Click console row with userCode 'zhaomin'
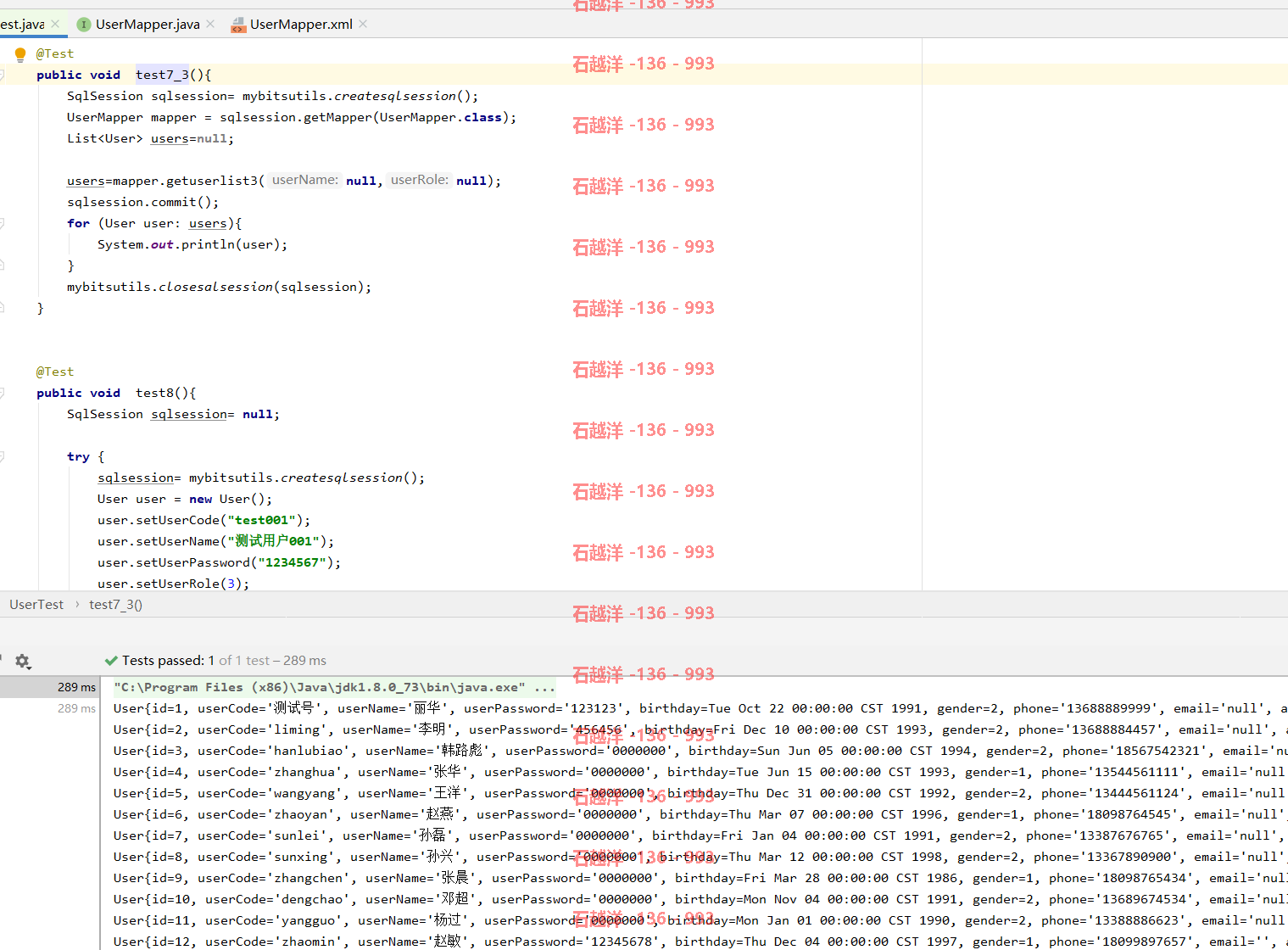The image size is (1288, 950). click(700, 942)
